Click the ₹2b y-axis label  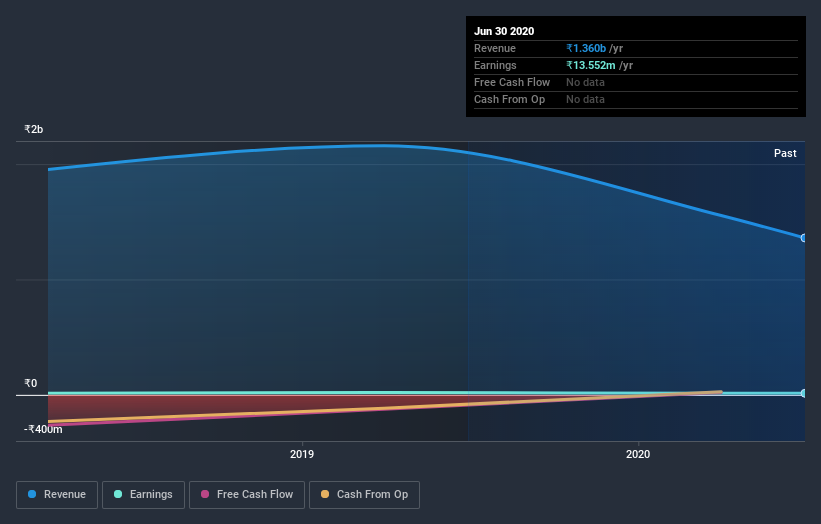pyautogui.click(x=34, y=129)
